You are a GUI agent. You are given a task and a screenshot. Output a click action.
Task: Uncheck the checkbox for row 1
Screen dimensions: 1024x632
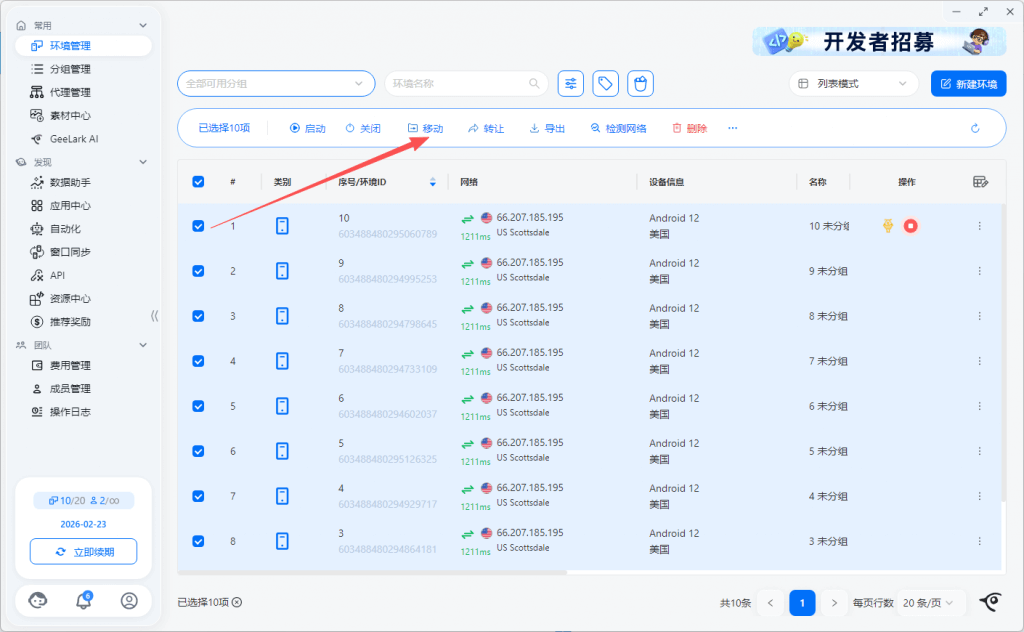click(x=198, y=226)
